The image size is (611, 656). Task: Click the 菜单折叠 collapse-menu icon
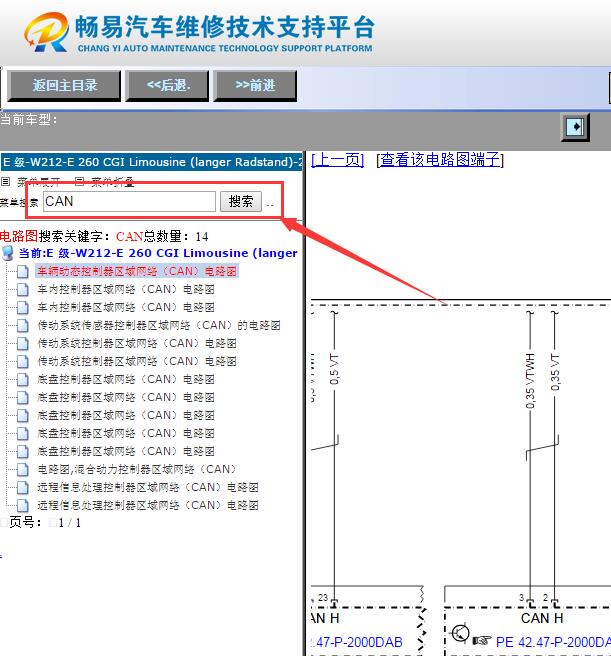pyautogui.click(x=80, y=182)
